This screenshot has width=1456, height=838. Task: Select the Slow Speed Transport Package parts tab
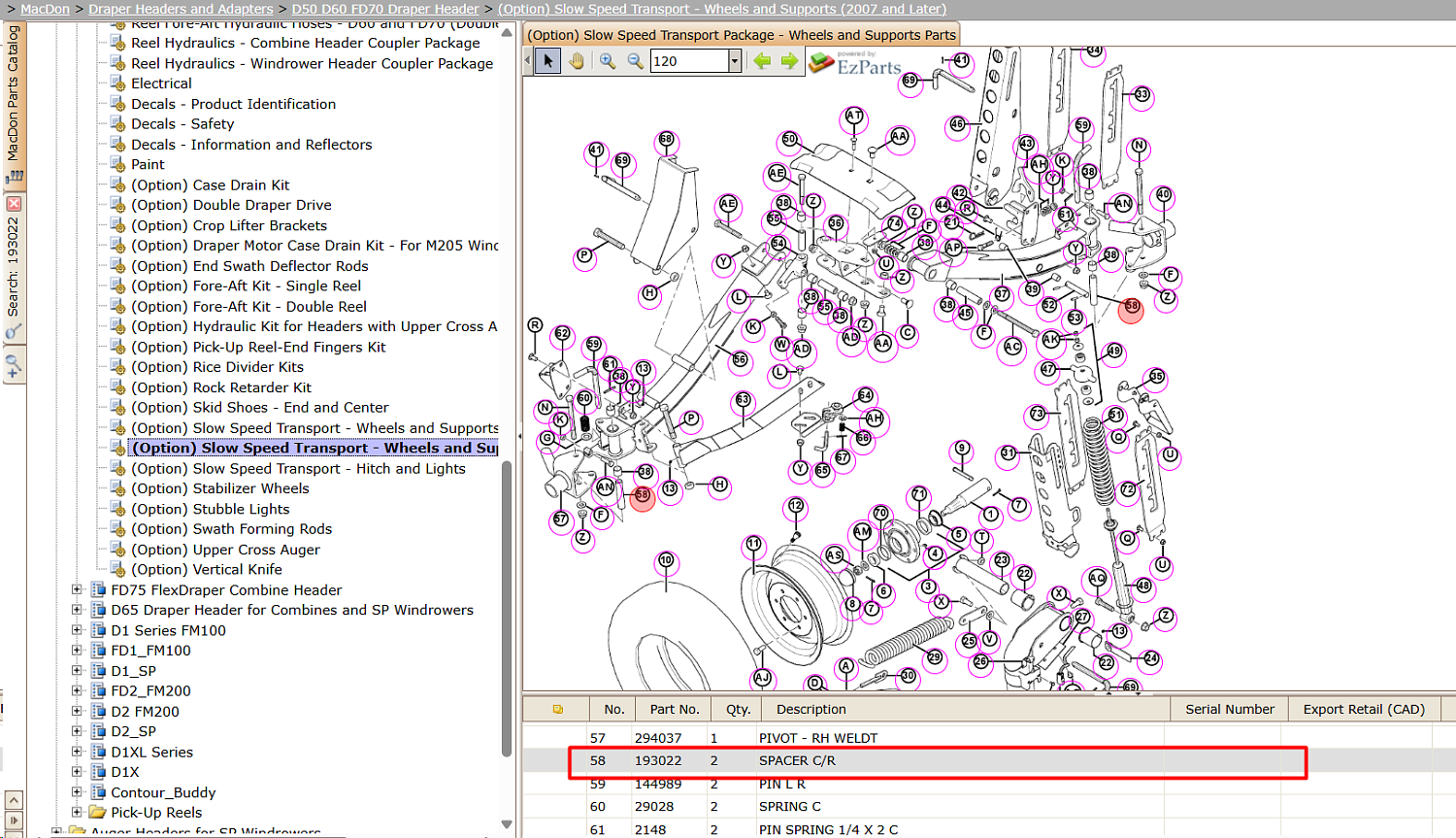pyautogui.click(x=742, y=35)
